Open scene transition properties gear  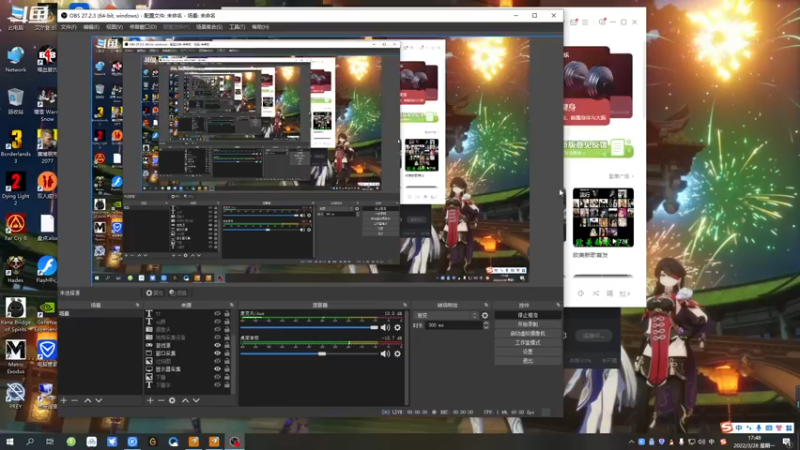(x=485, y=316)
